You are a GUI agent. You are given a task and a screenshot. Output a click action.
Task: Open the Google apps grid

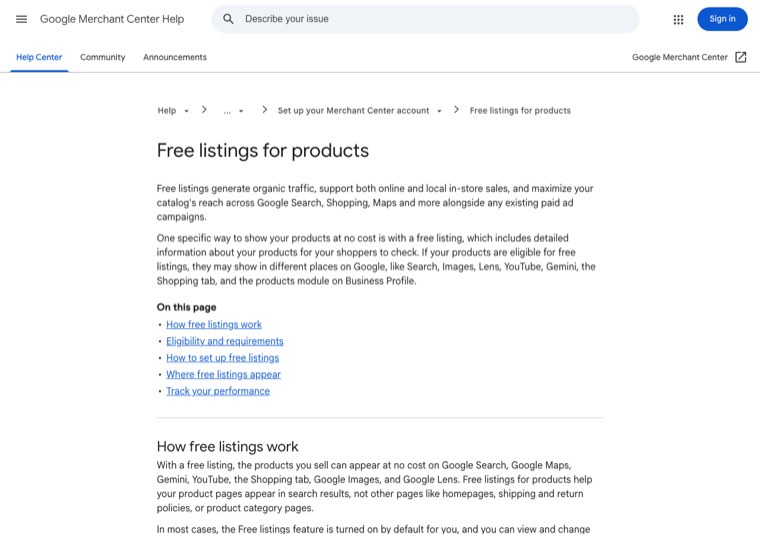(678, 19)
